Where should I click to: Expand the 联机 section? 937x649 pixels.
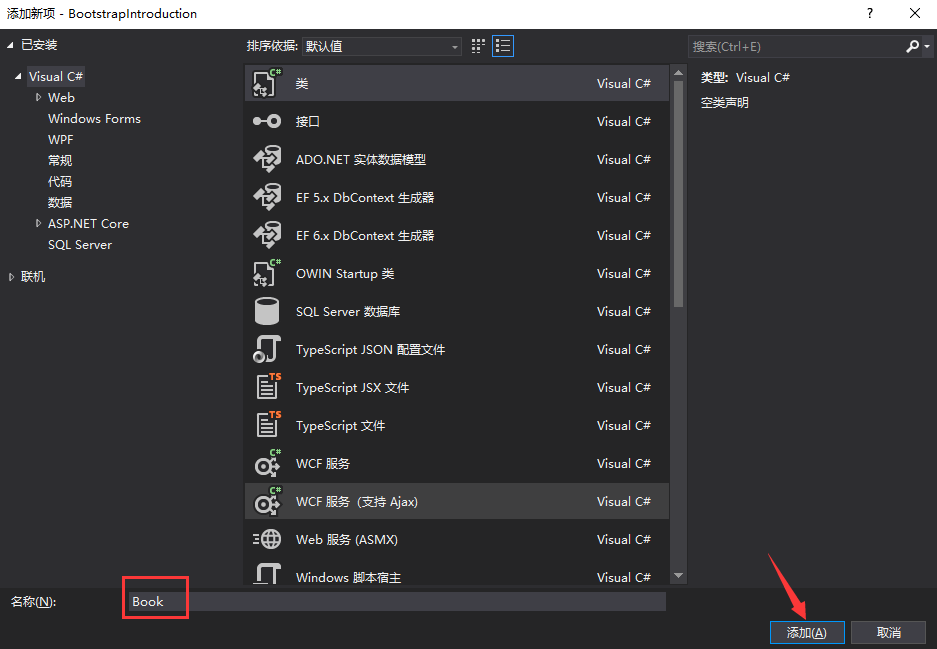coord(11,277)
